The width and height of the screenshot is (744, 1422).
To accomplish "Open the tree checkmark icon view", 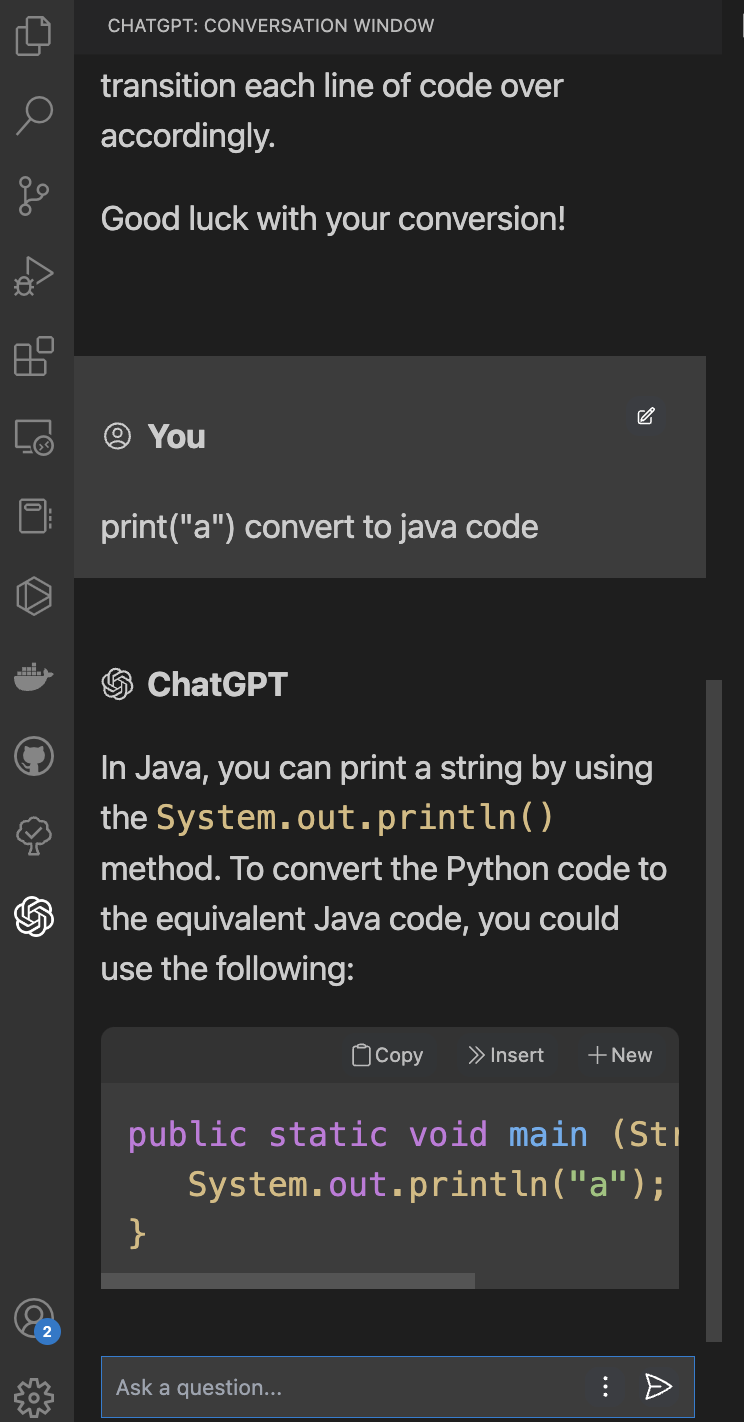I will [34, 837].
